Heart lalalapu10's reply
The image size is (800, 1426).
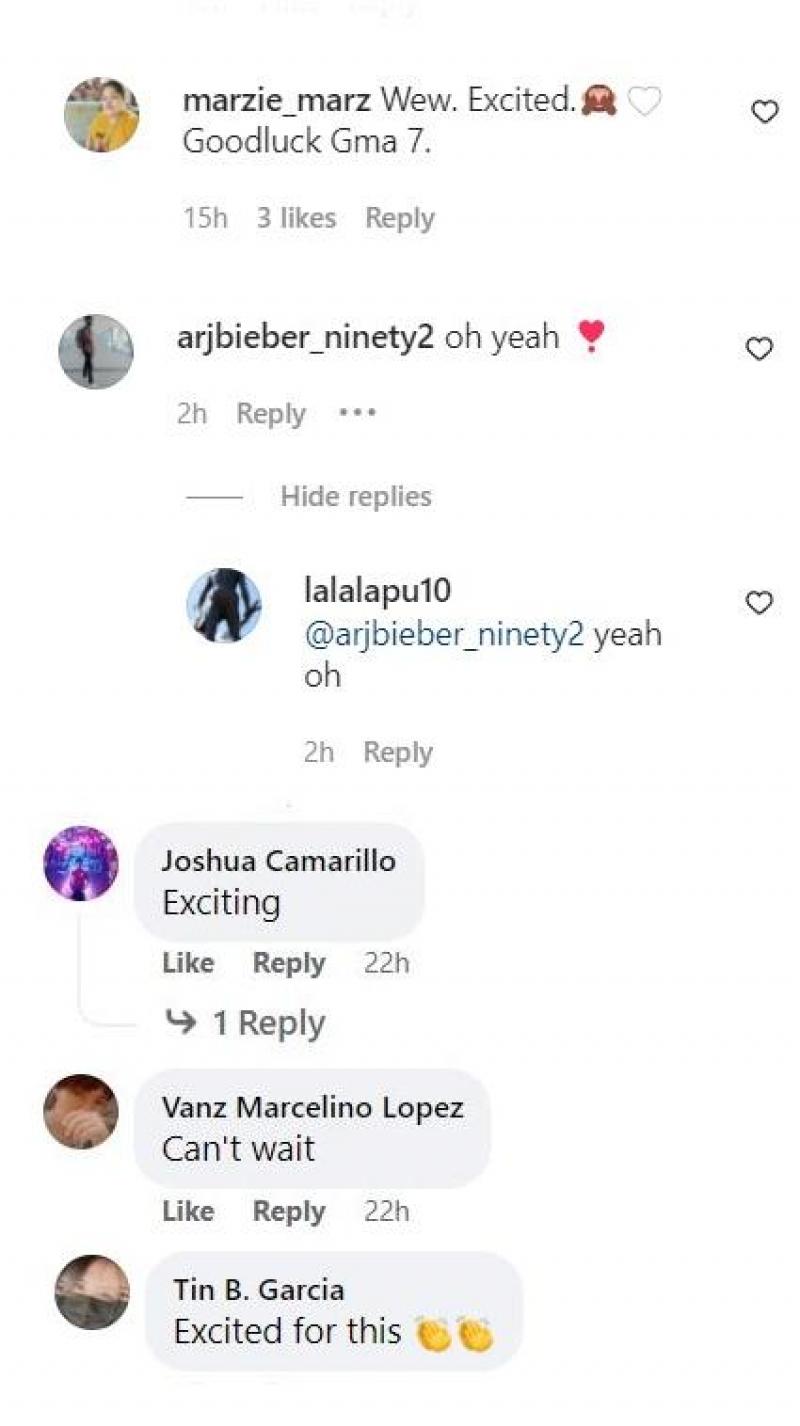click(x=760, y=603)
